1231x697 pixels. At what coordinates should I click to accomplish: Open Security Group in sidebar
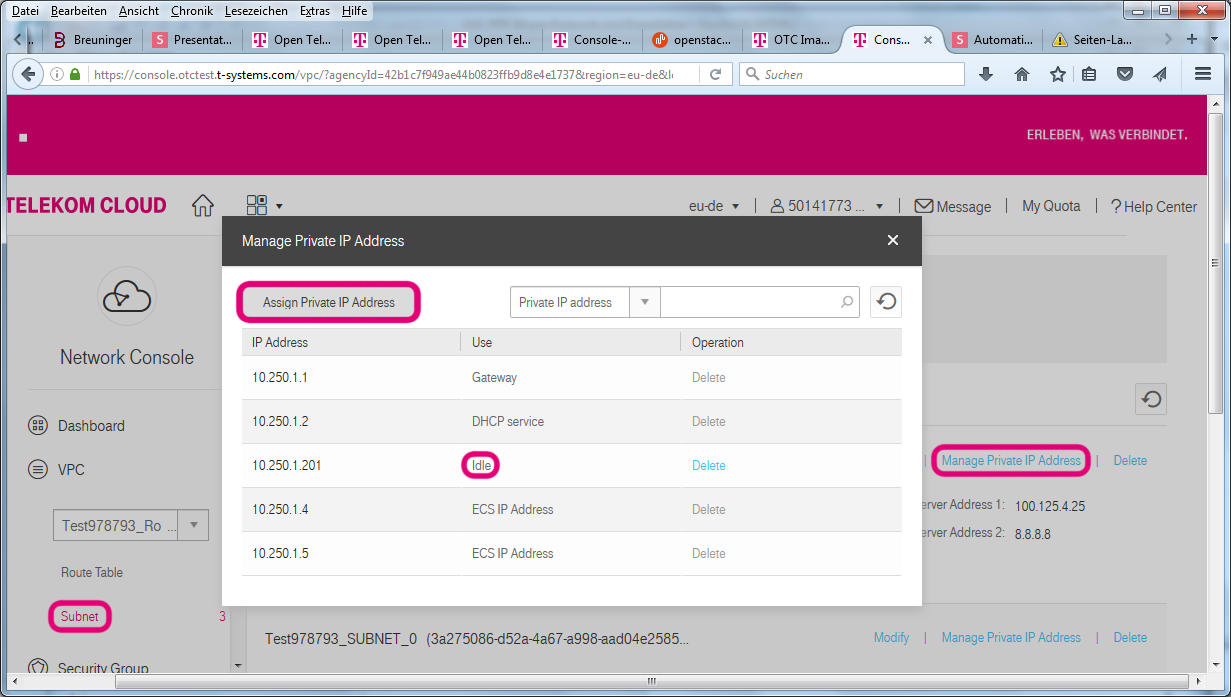103,668
